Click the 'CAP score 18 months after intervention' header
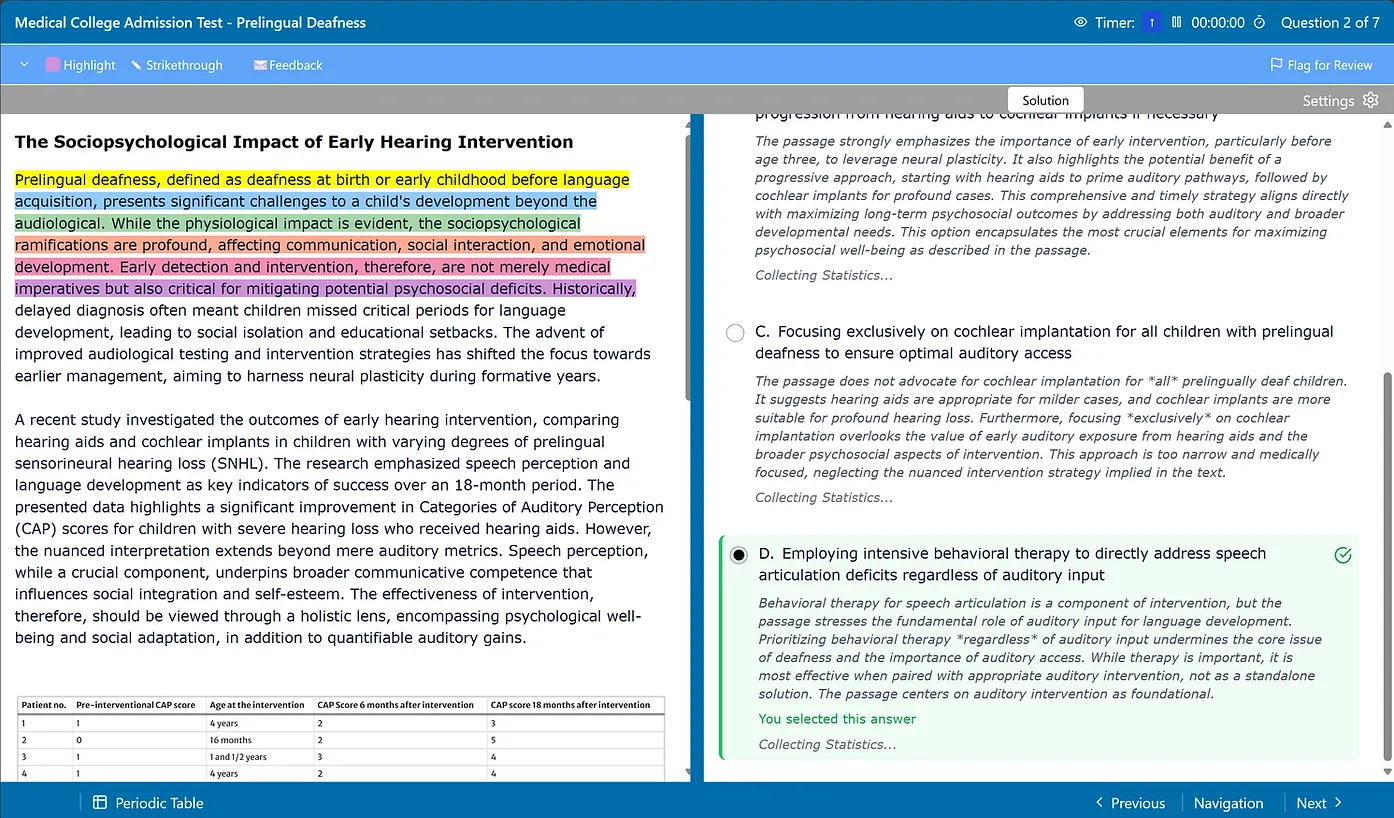 pyautogui.click(x=570, y=705)
